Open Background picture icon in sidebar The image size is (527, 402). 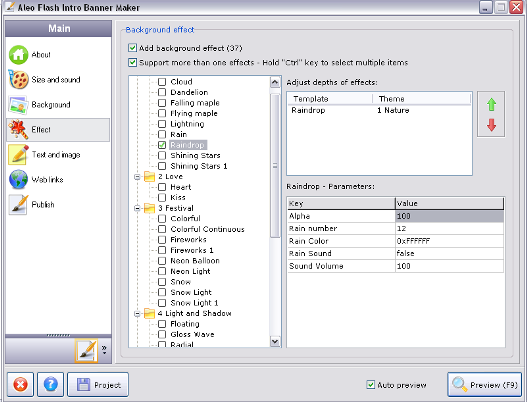point(18,105)
